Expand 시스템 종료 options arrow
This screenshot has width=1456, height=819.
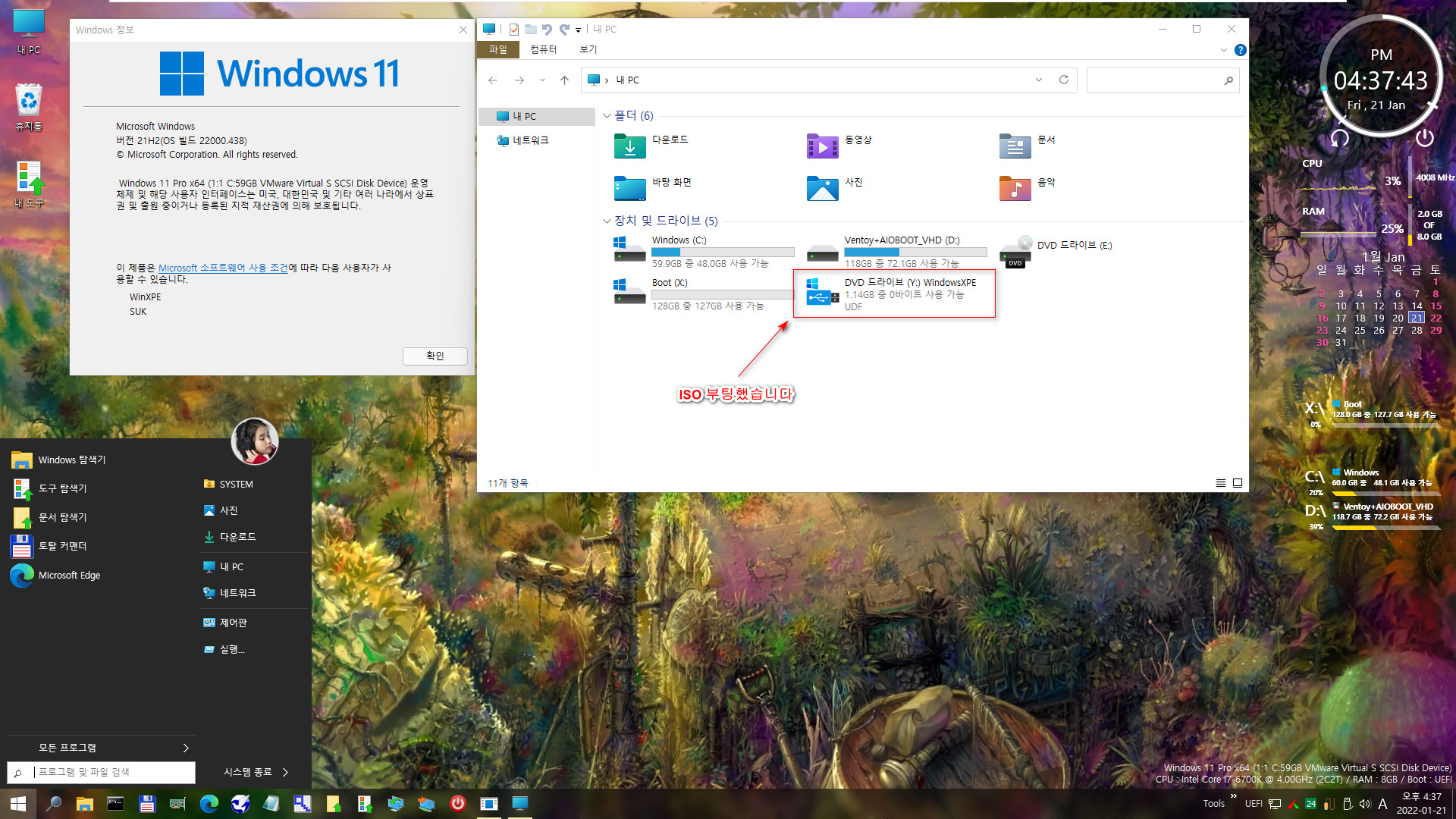[x=285, y=772]
